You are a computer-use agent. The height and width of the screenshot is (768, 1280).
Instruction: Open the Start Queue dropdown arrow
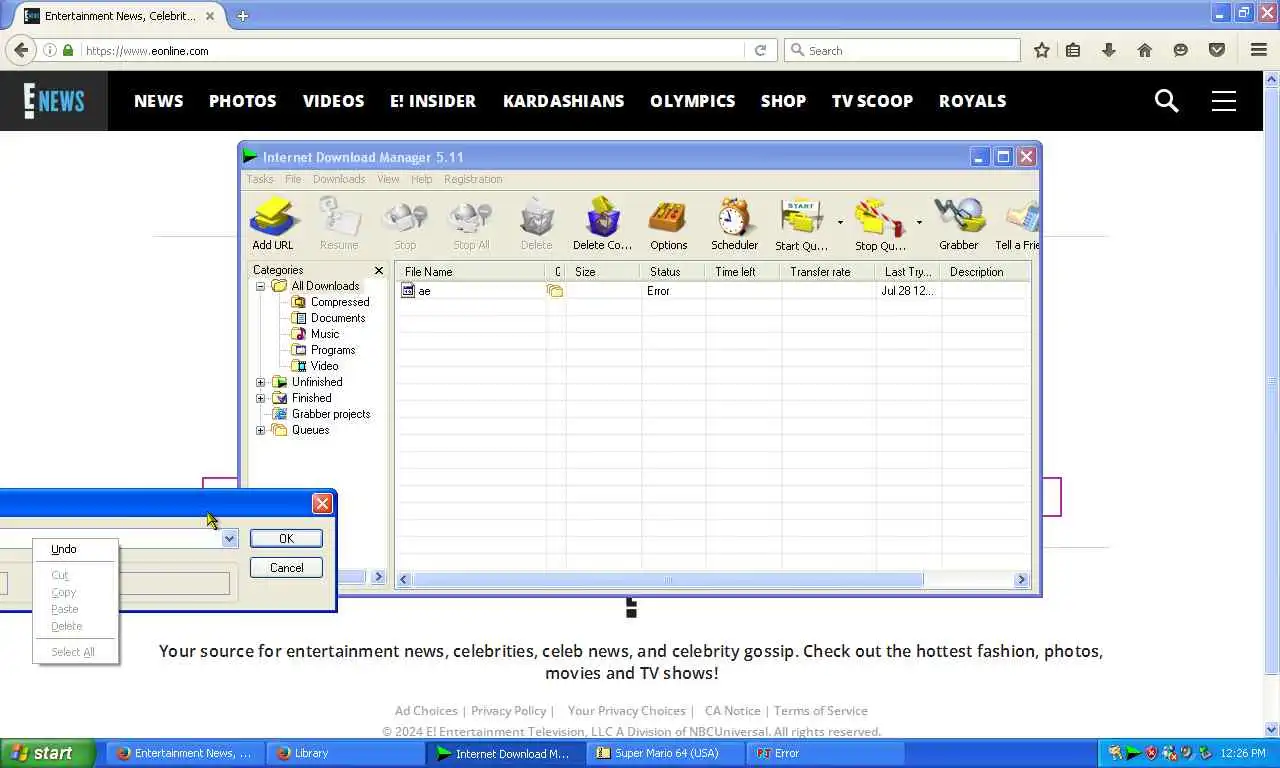click(x=840, y=223)
